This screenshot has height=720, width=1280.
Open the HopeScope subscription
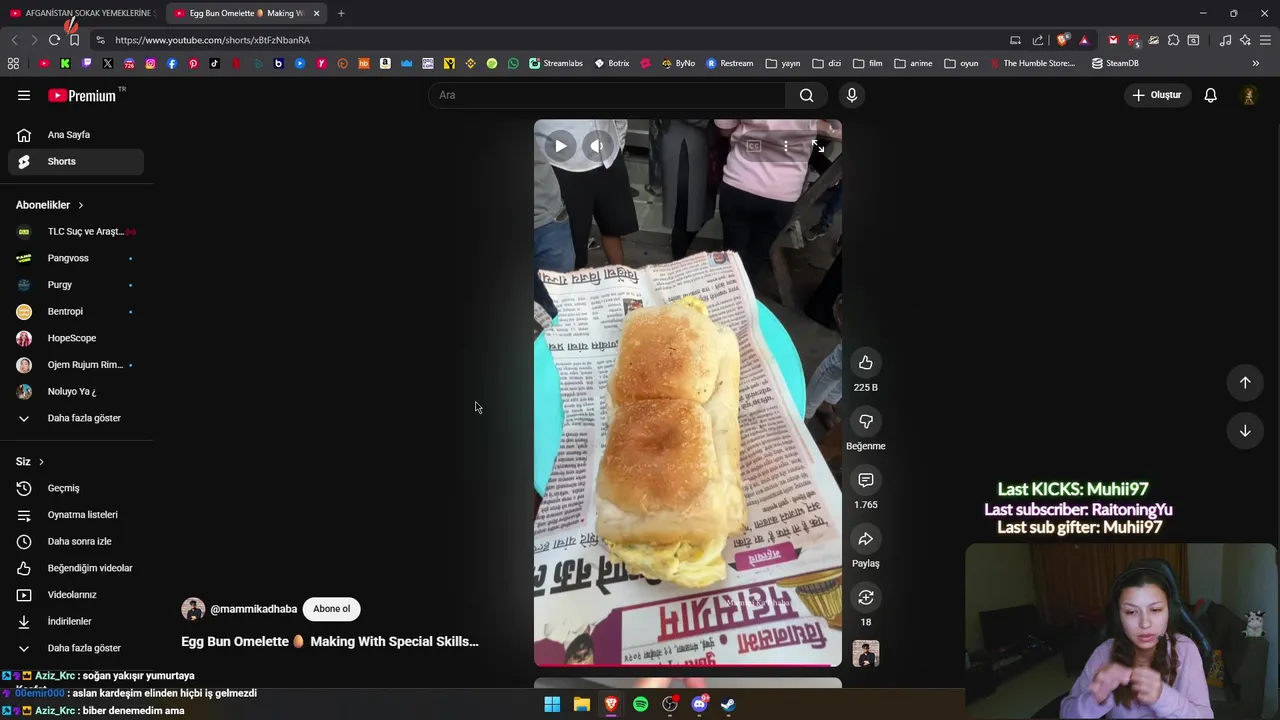(76, 338)
